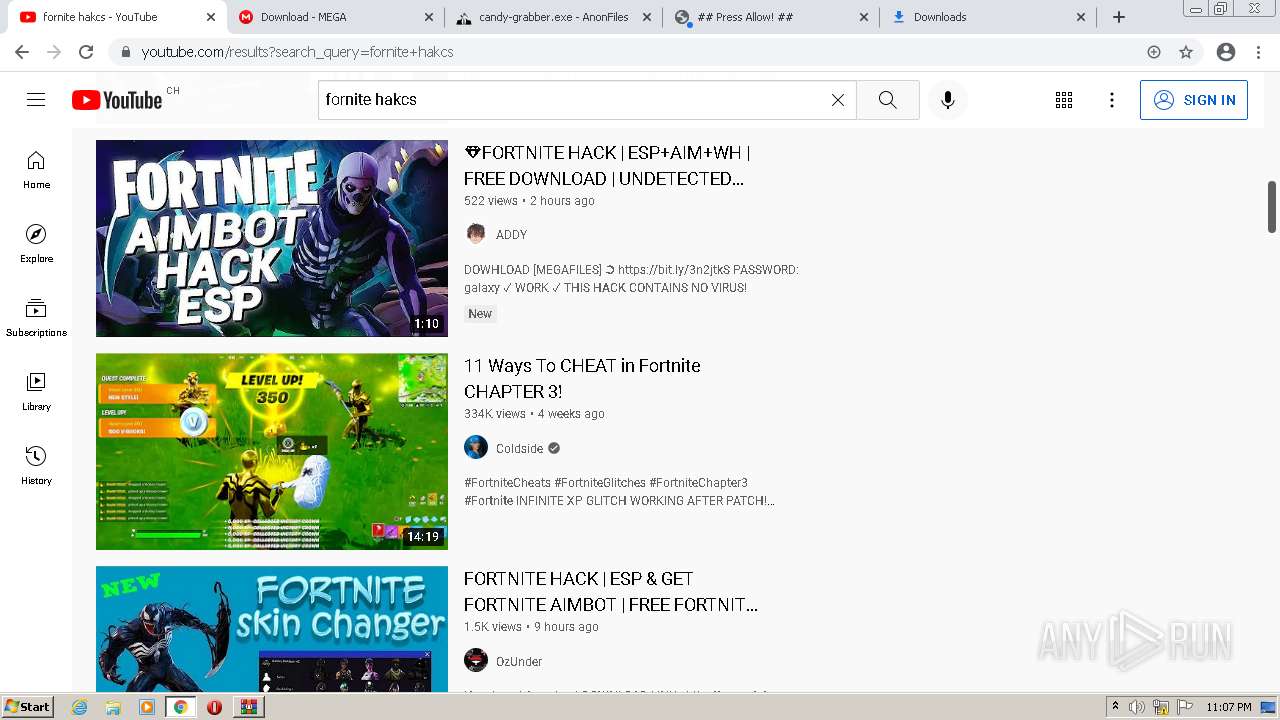Screen dimensions: 1280x720
Task: Show hidden tray icons arrow
Action: [1115, 707]
